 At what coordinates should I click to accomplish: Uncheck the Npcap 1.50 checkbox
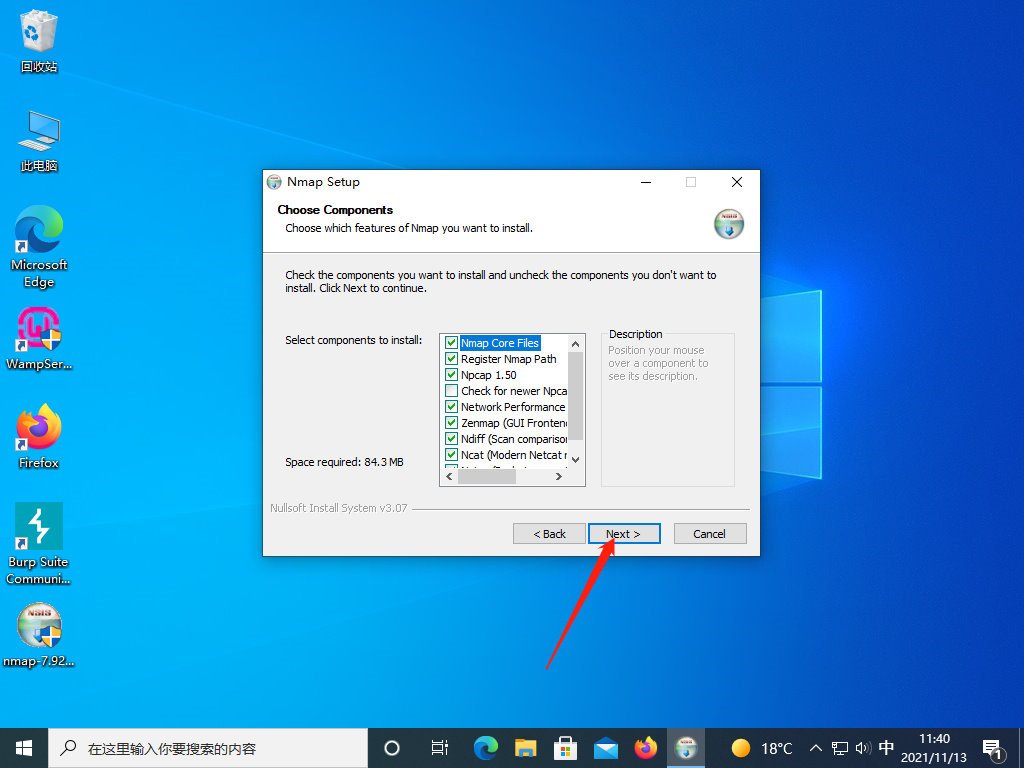[451, 375]
